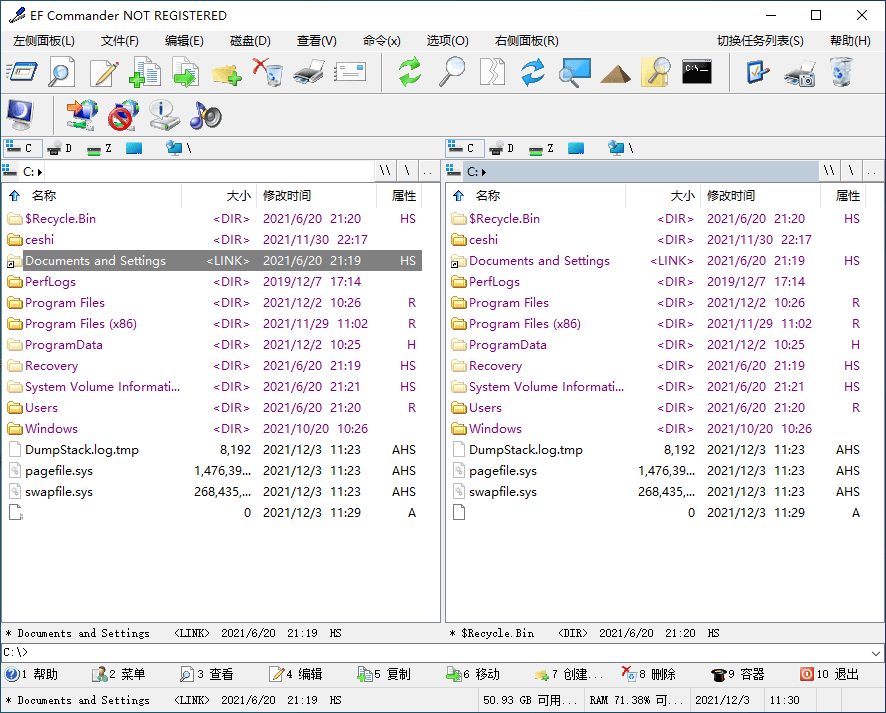Screen dimensions: 886x713
Task: Click the printer icon in the toolbar
Action: pos(309,72)
